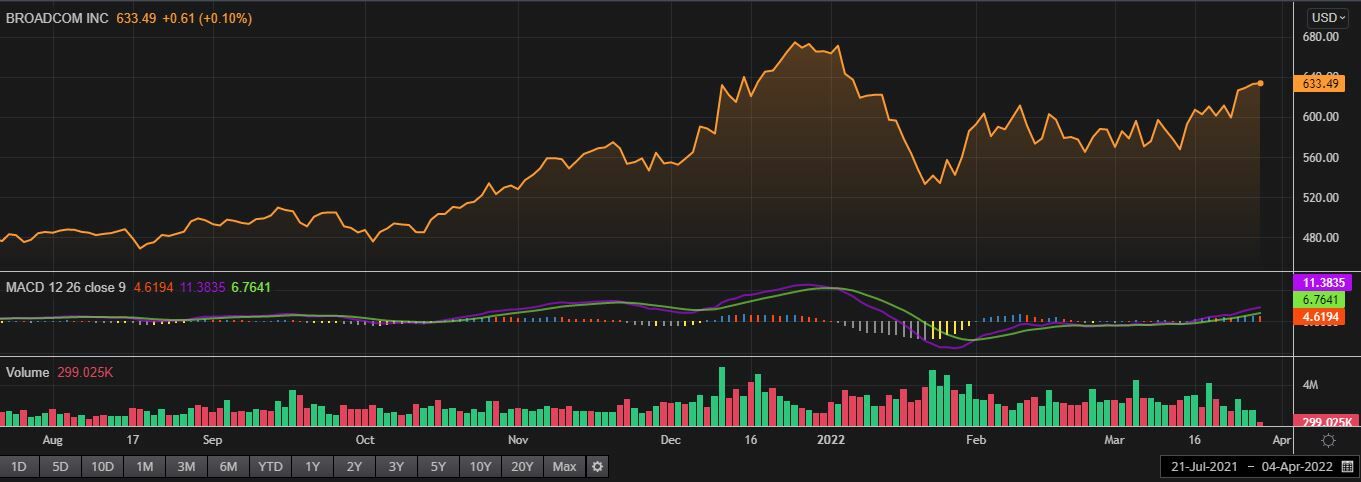Click the Aug date axis label

(x=53, y=440)
